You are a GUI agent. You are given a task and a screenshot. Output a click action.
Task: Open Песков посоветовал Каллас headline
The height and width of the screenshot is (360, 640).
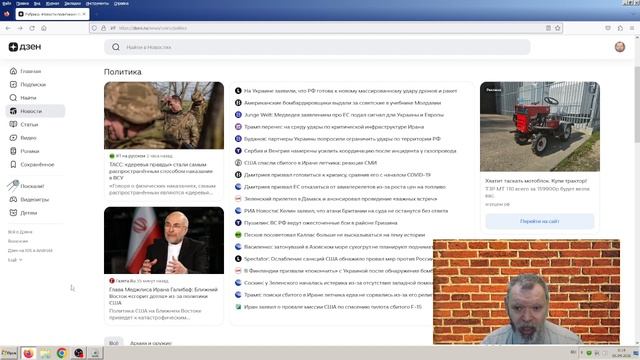(x=334, y=235)
